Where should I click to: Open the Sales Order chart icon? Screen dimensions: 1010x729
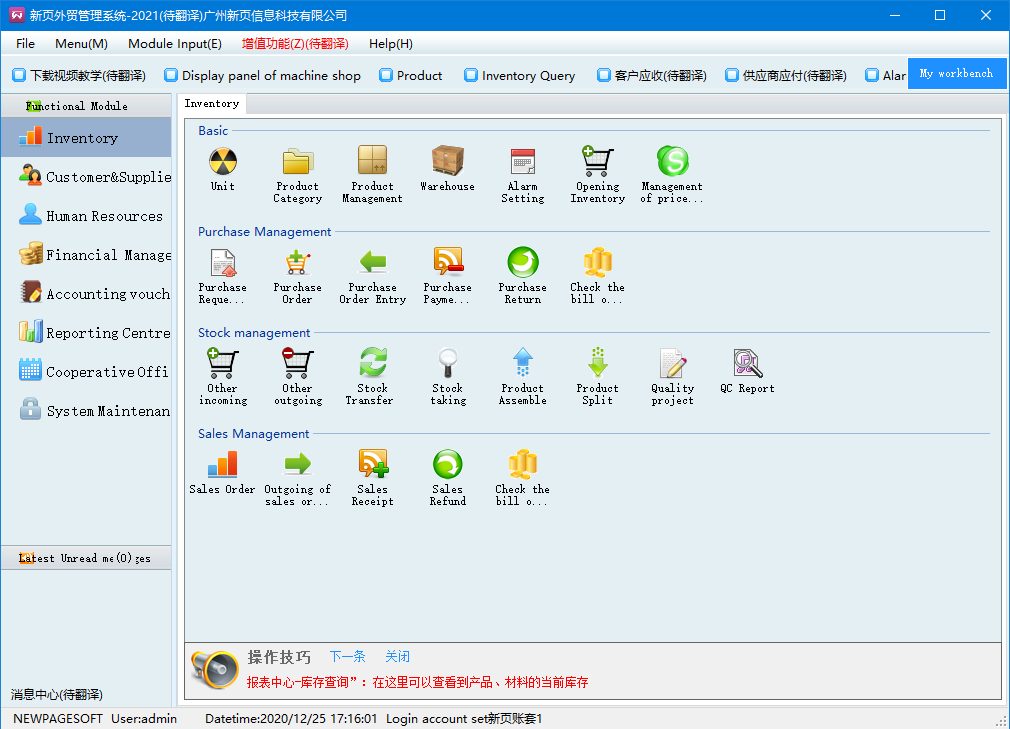click(222, 465)
